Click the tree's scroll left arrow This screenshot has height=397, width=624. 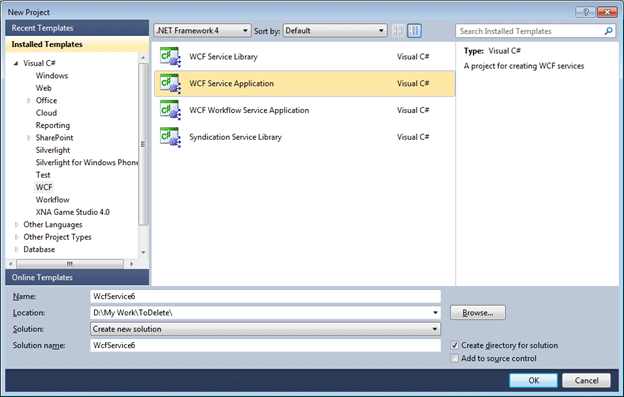11,264
